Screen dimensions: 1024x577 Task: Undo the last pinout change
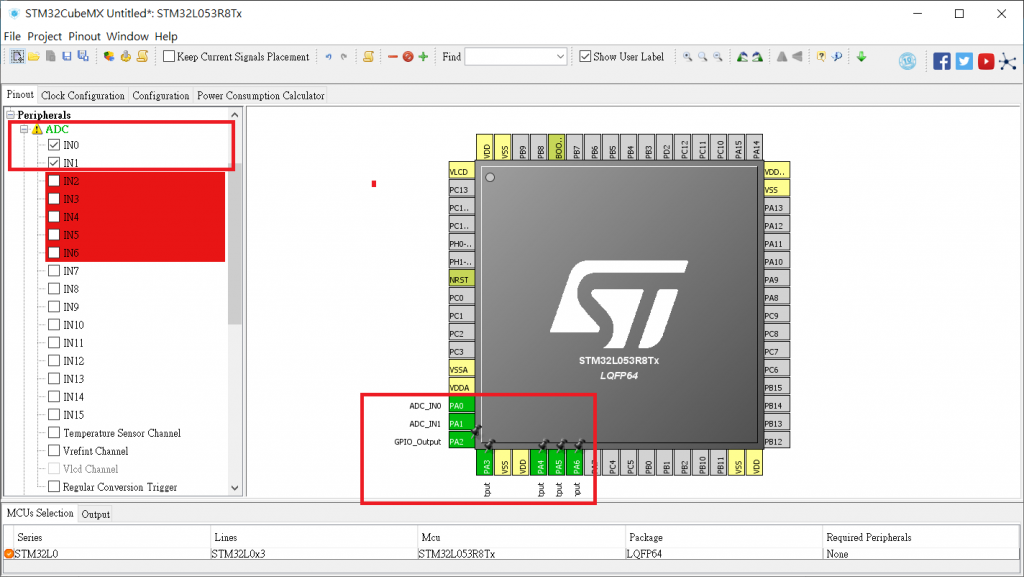(328, 57)
